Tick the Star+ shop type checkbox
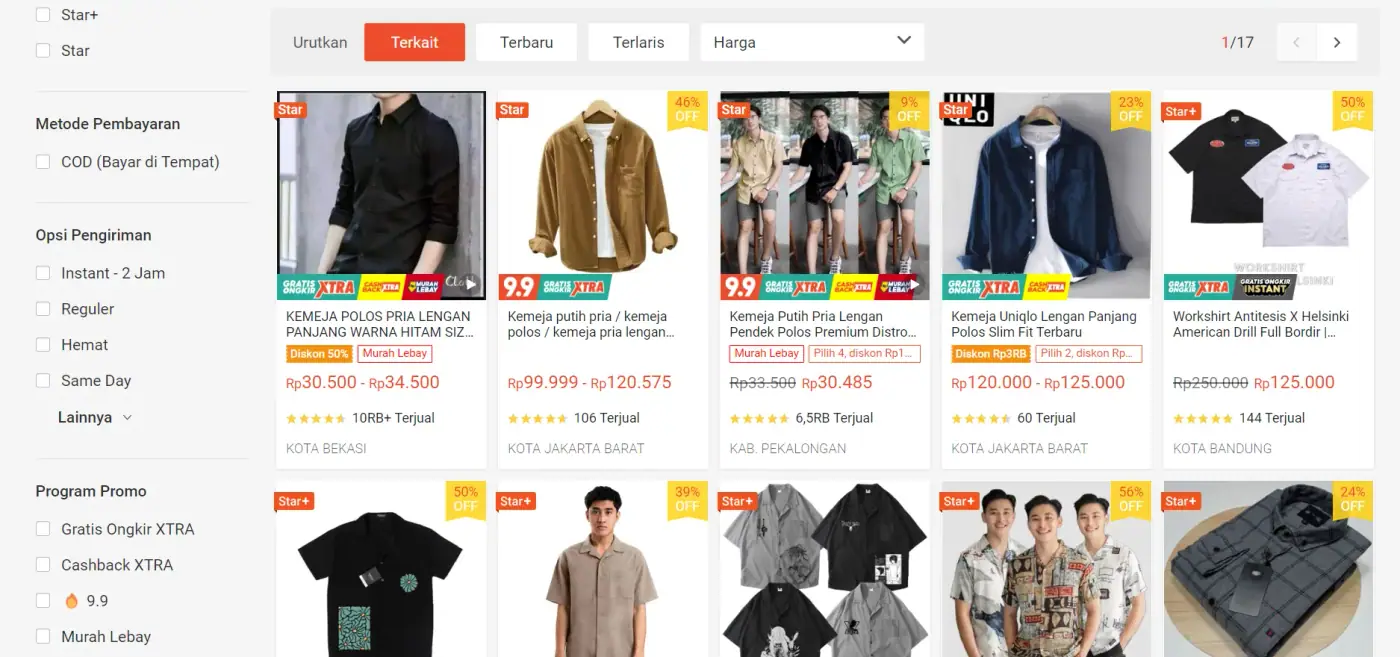Screen dimensions: 1400x657 click(43, 15)
